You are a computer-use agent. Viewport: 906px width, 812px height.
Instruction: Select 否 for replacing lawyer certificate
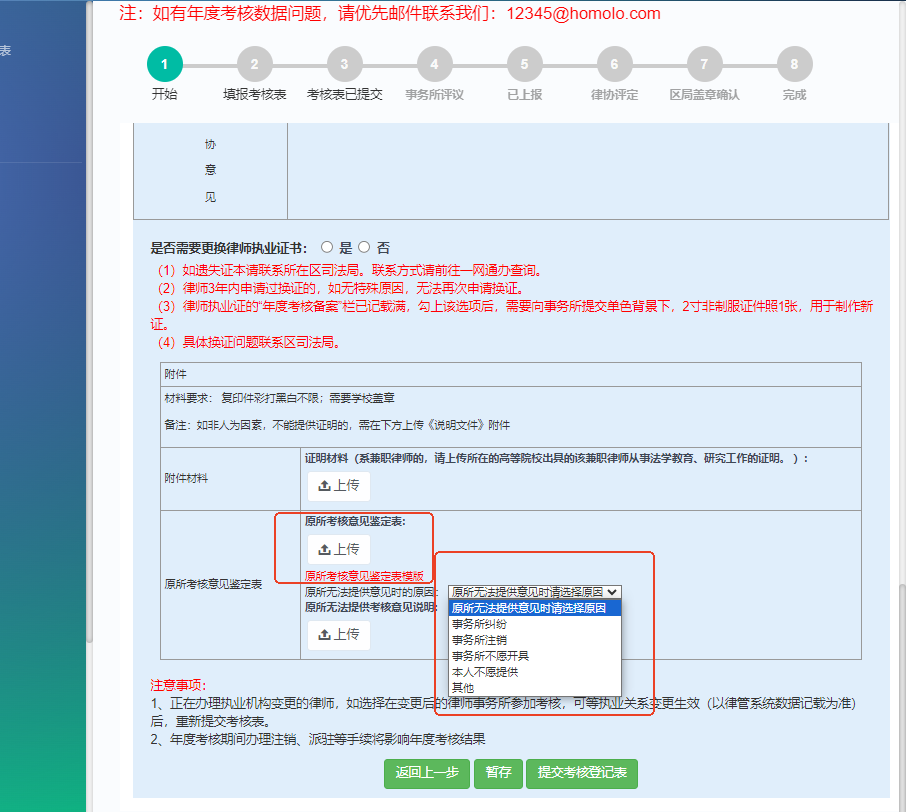(x=364, y=247)
